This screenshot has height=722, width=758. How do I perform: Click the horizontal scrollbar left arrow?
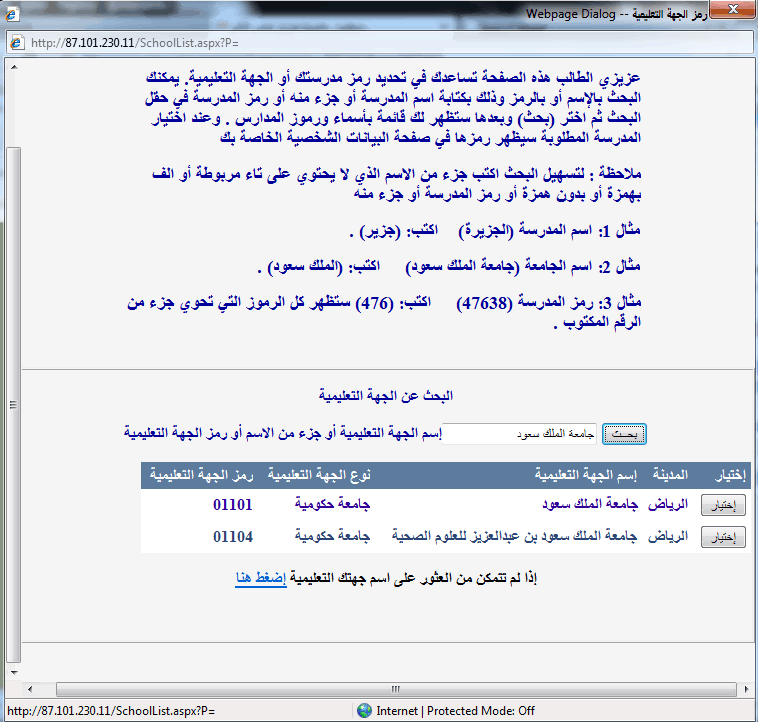click(30, 689)
